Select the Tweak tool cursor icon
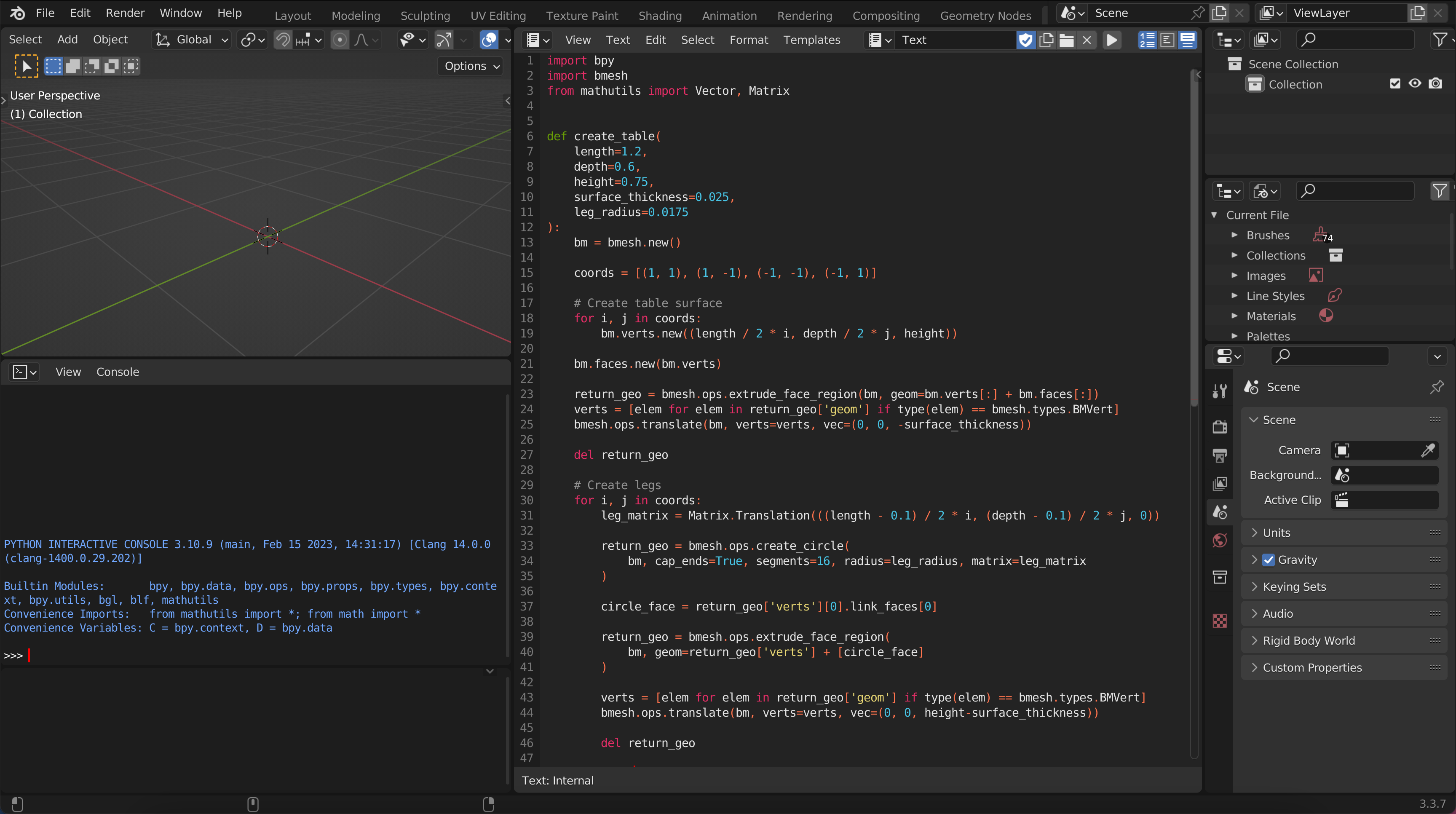This screenshot has height=814, width=1456. [x=26, y=66]
